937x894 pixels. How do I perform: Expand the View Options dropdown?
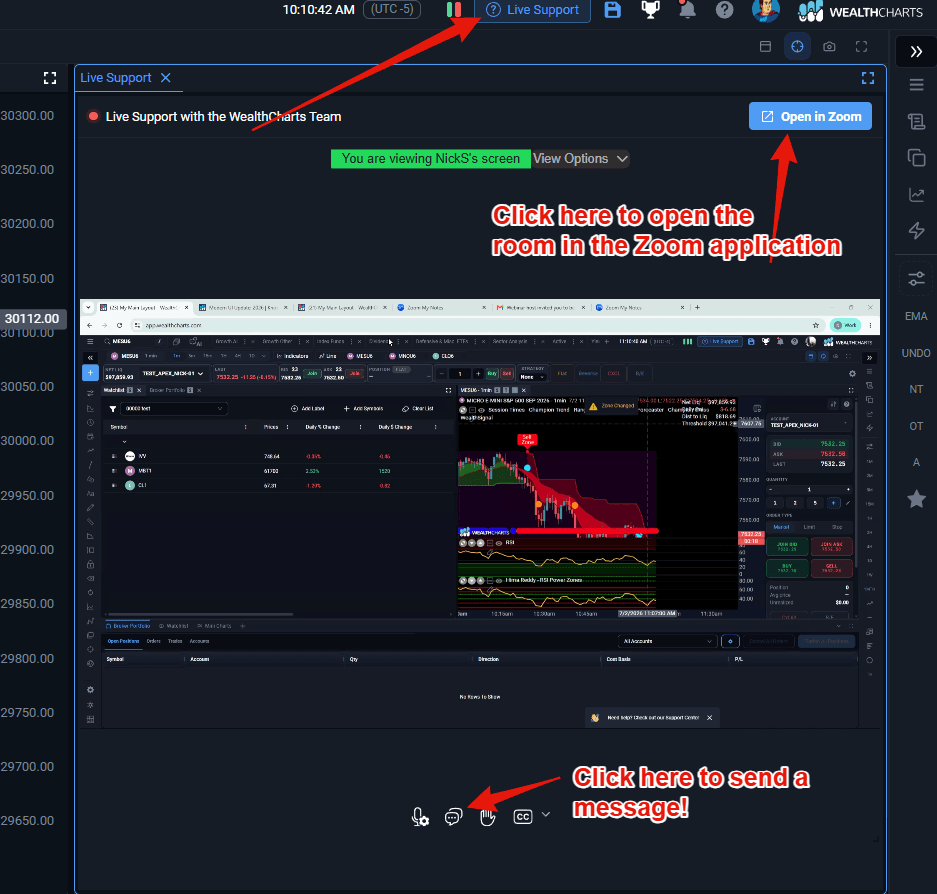pyautogui.click(x=580, y=159)
